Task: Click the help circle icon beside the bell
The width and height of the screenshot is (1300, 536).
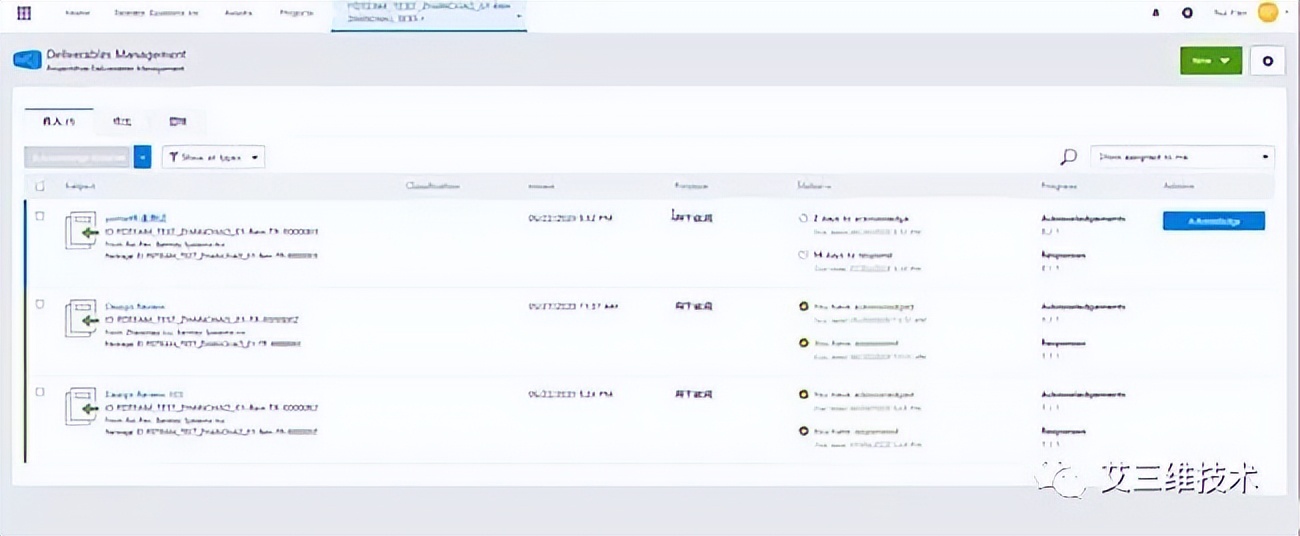Action: point(1187,15)
